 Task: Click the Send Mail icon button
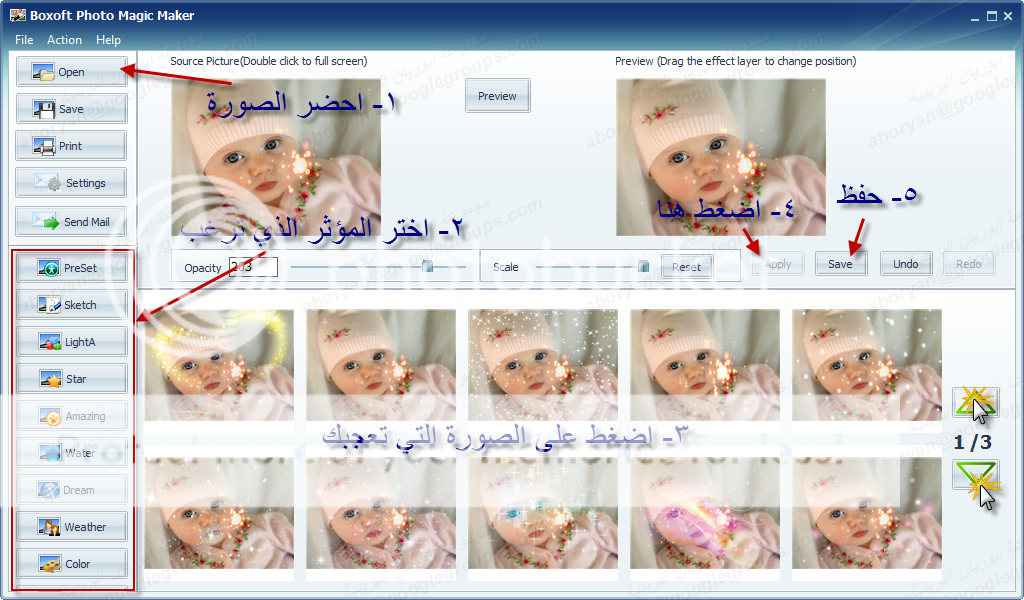[x=70, y=221]
